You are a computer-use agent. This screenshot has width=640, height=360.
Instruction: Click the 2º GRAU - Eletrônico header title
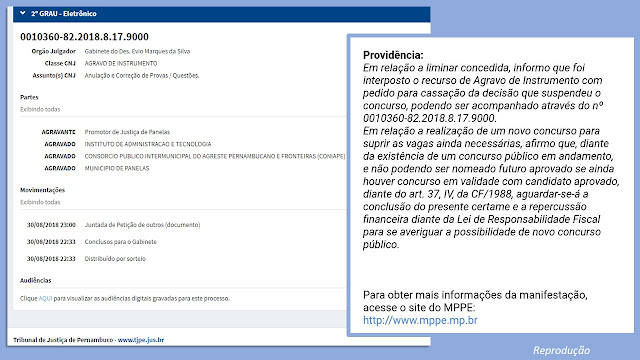coord(64,14)
